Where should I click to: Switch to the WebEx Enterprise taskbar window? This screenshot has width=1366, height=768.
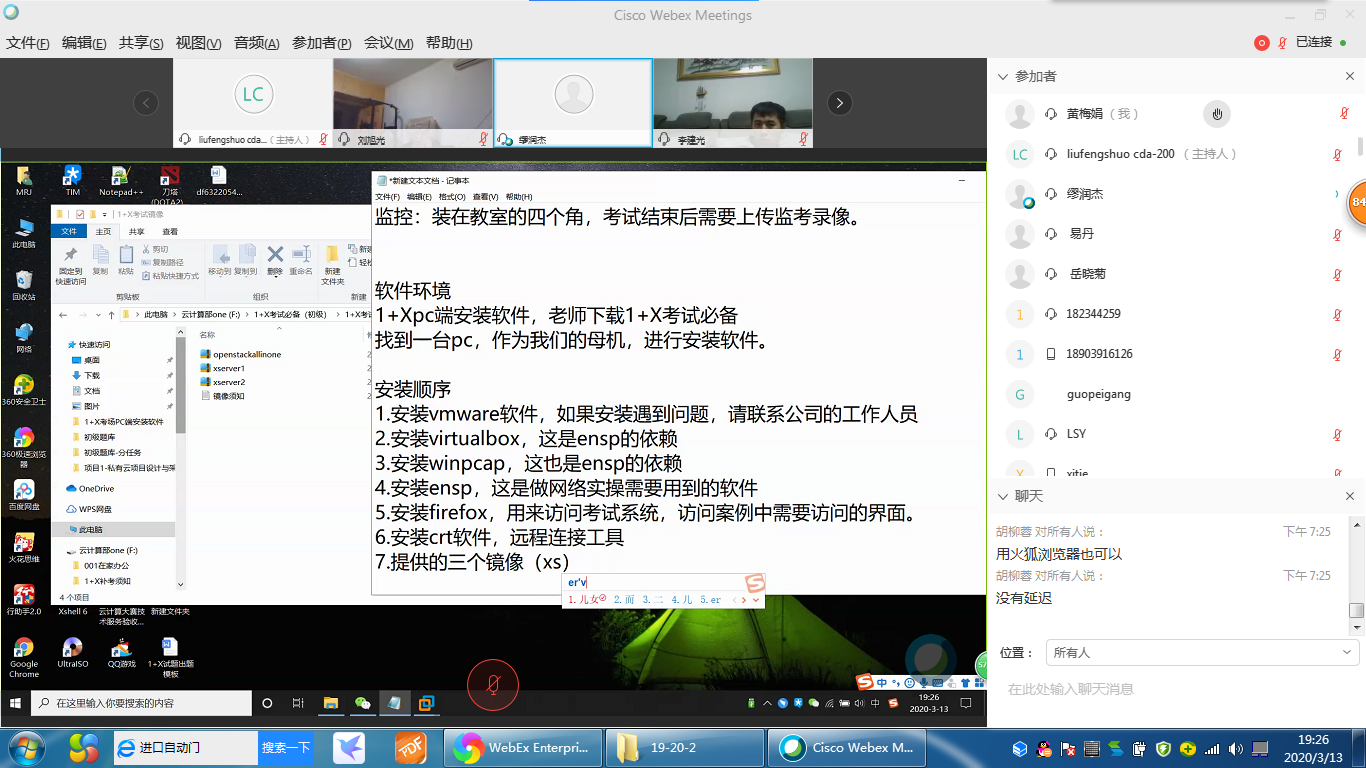pos(525,747)
